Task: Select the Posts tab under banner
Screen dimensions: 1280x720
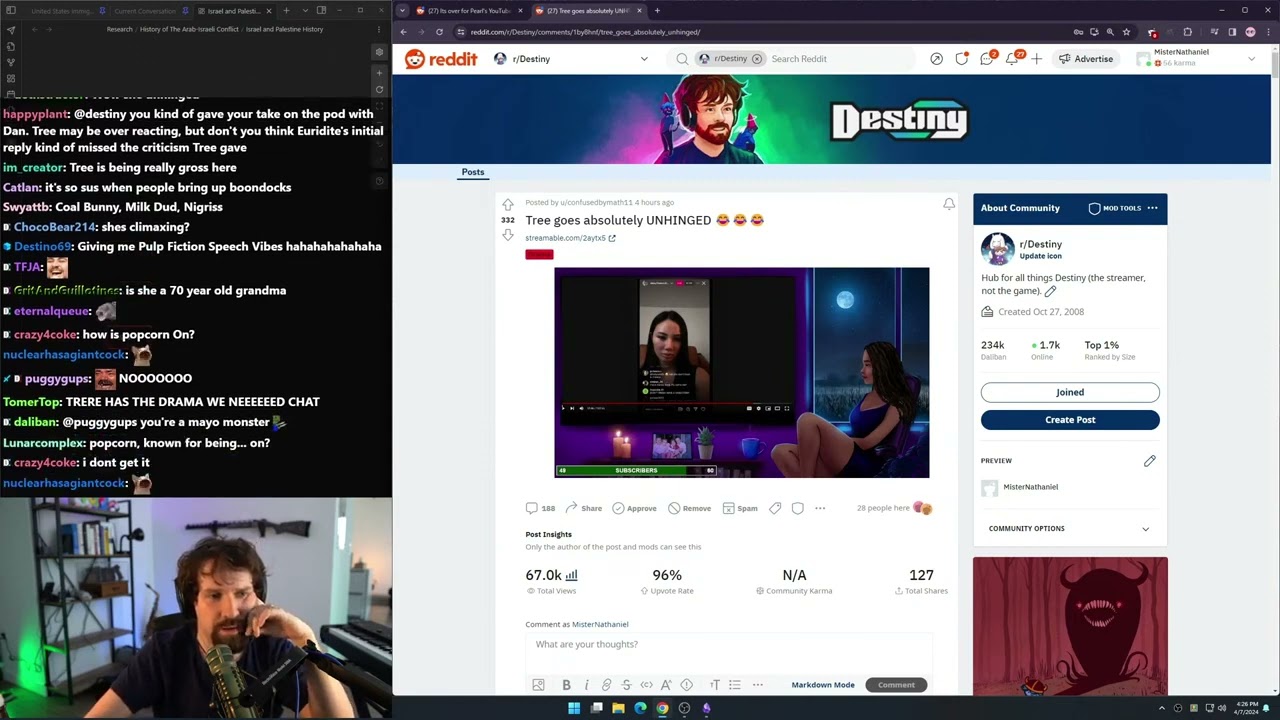Action: point(473,172)
